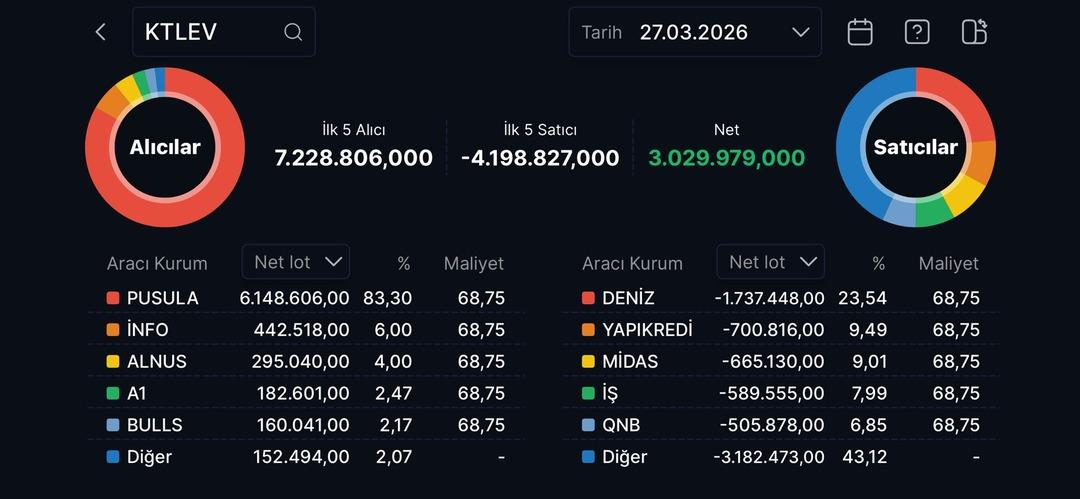Click the Alıcılar donut chart

coord(165,148)
